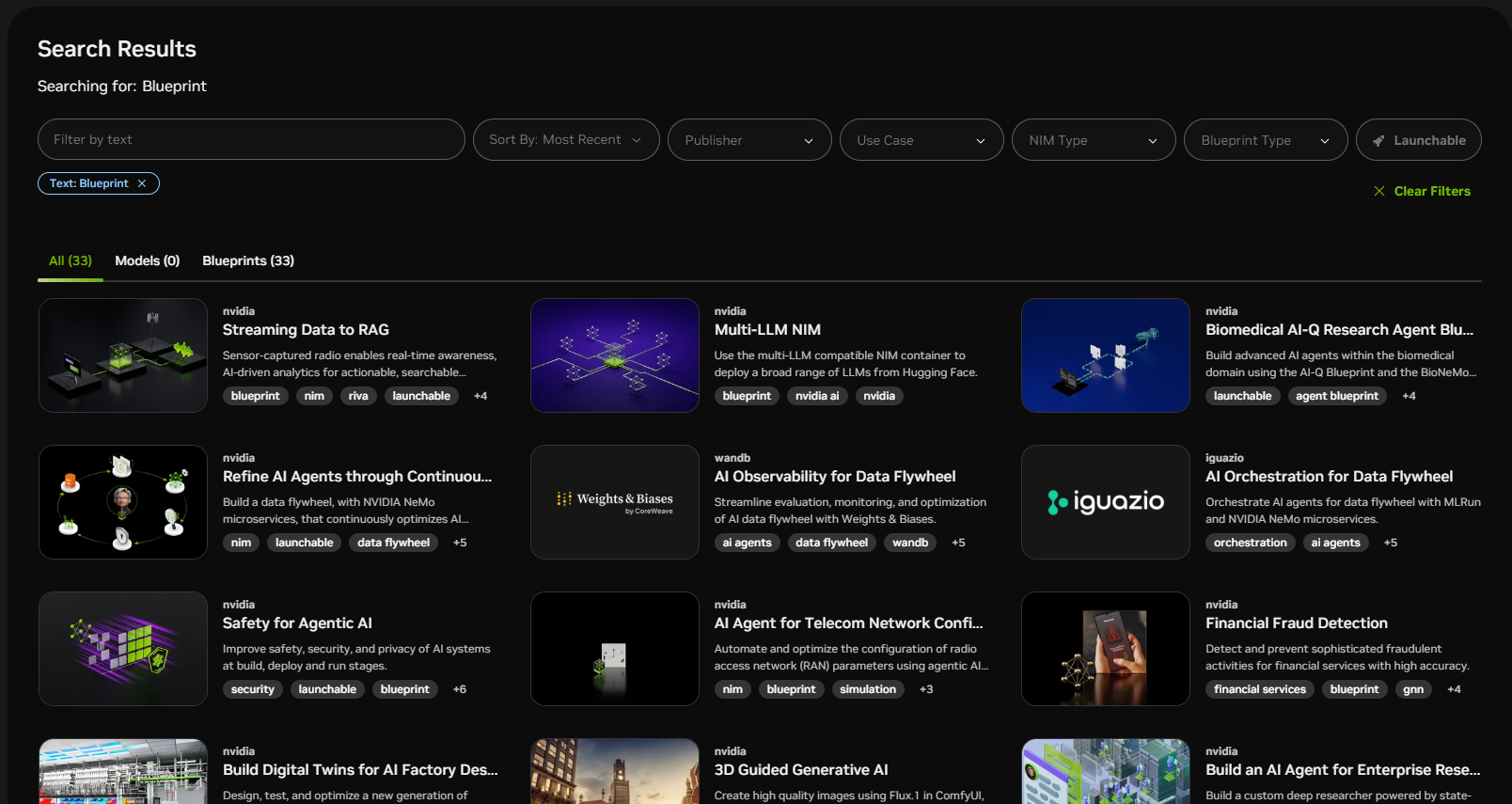
Task: Open AI Orchestration for Data Flywheel title
Action: 1329,477
